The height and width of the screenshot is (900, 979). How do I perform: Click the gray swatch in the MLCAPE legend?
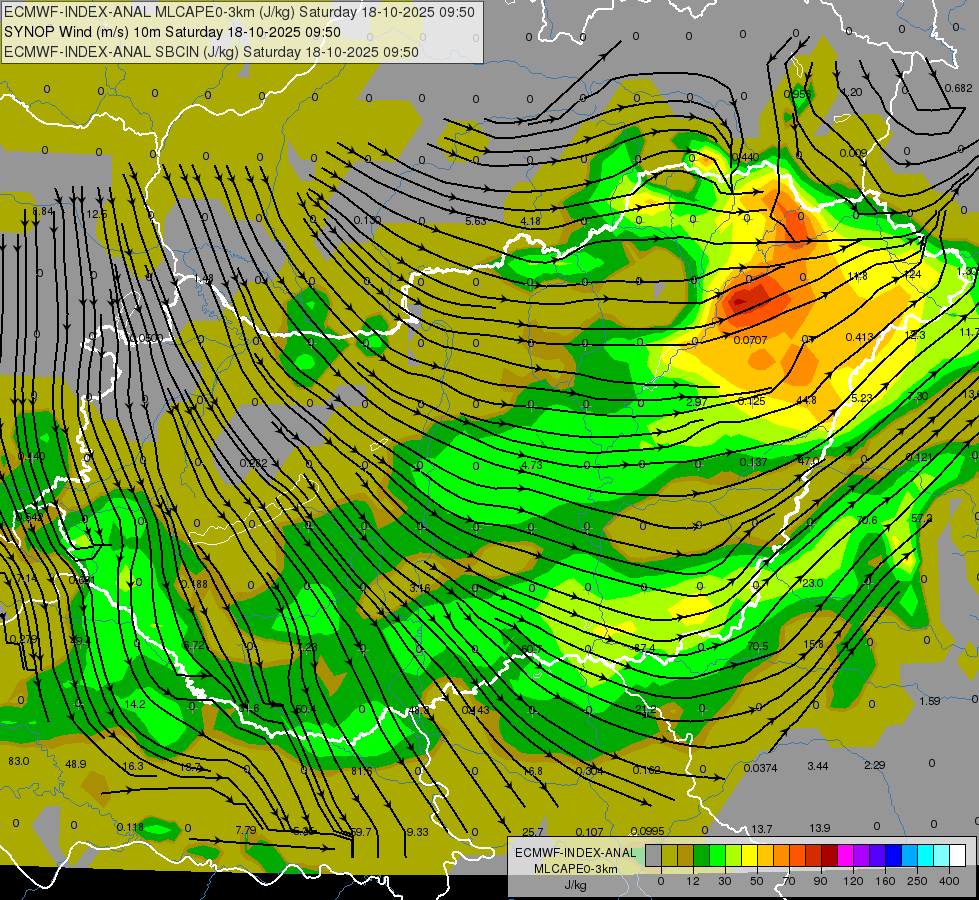coord(654,856)
